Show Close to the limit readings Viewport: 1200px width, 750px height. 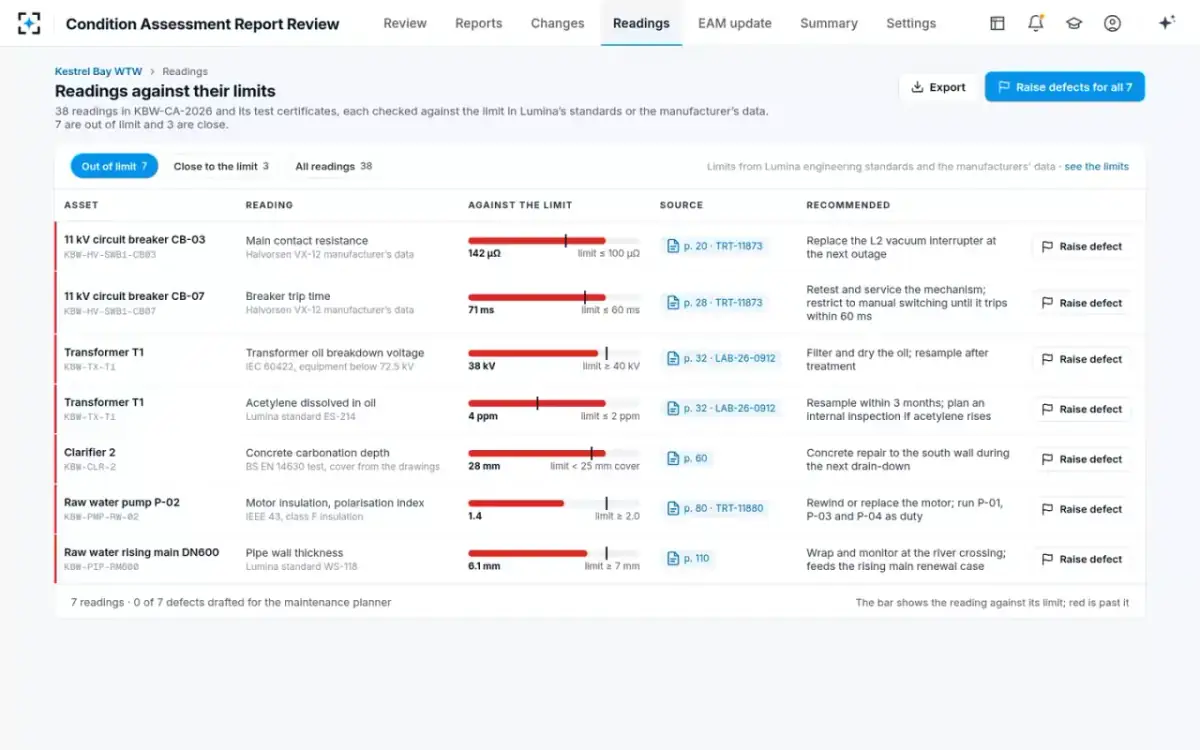tap(221, 166)
